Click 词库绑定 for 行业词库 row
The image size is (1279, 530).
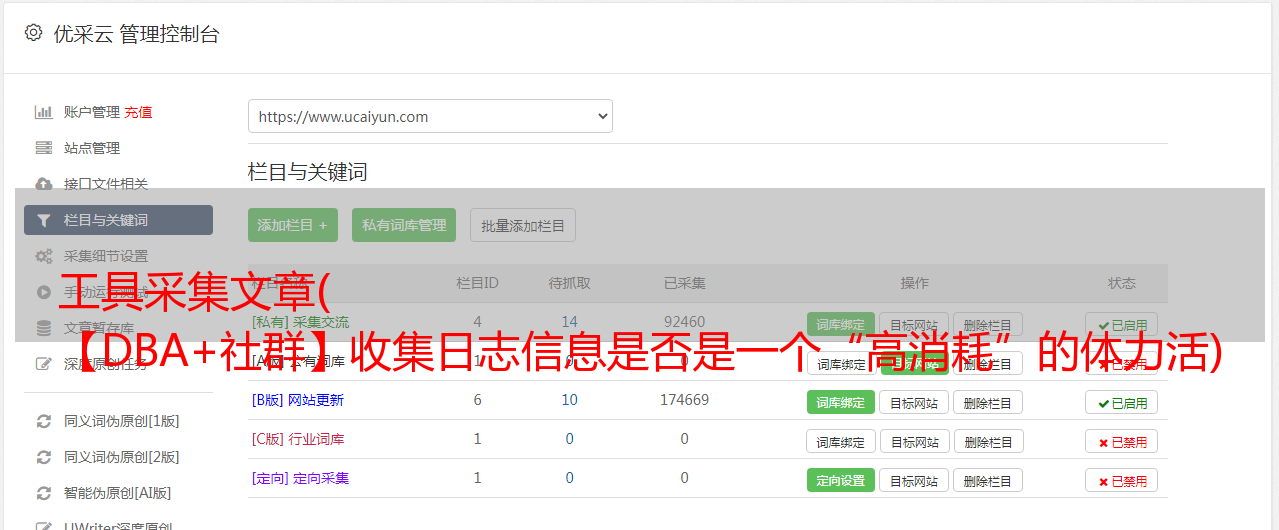[841, 441]
